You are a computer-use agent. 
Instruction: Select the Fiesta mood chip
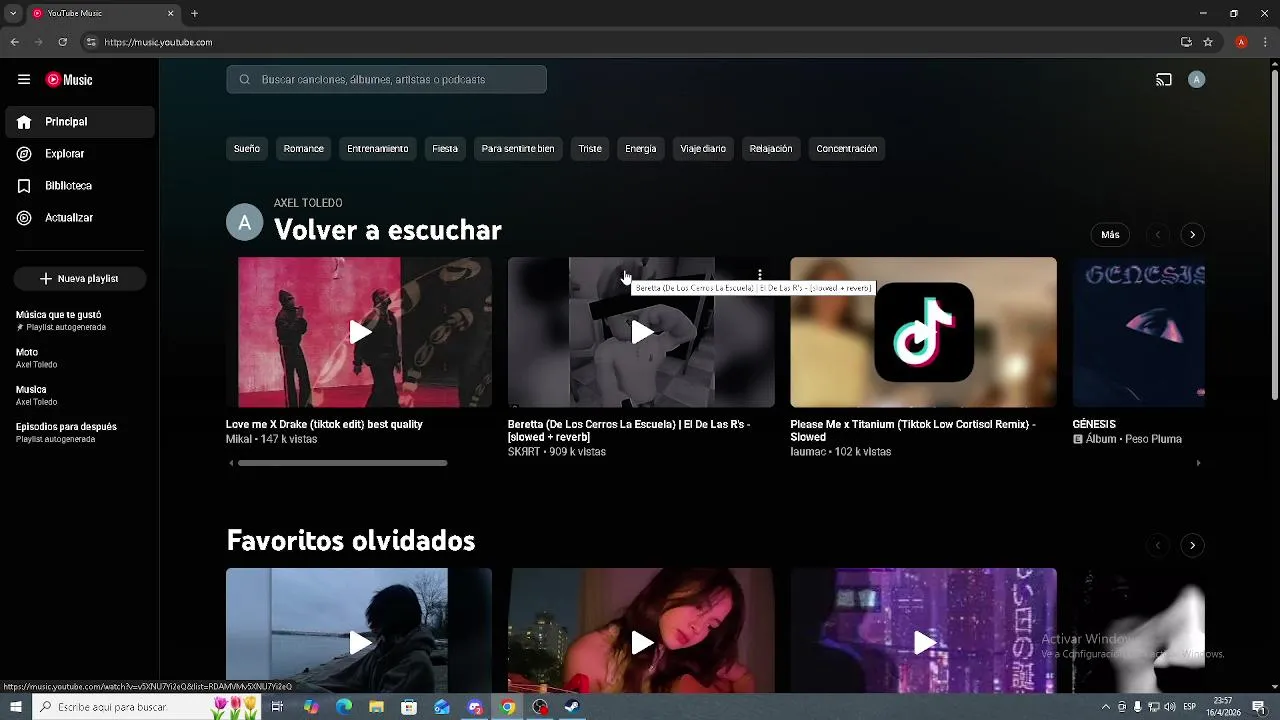tap(445, 149)
